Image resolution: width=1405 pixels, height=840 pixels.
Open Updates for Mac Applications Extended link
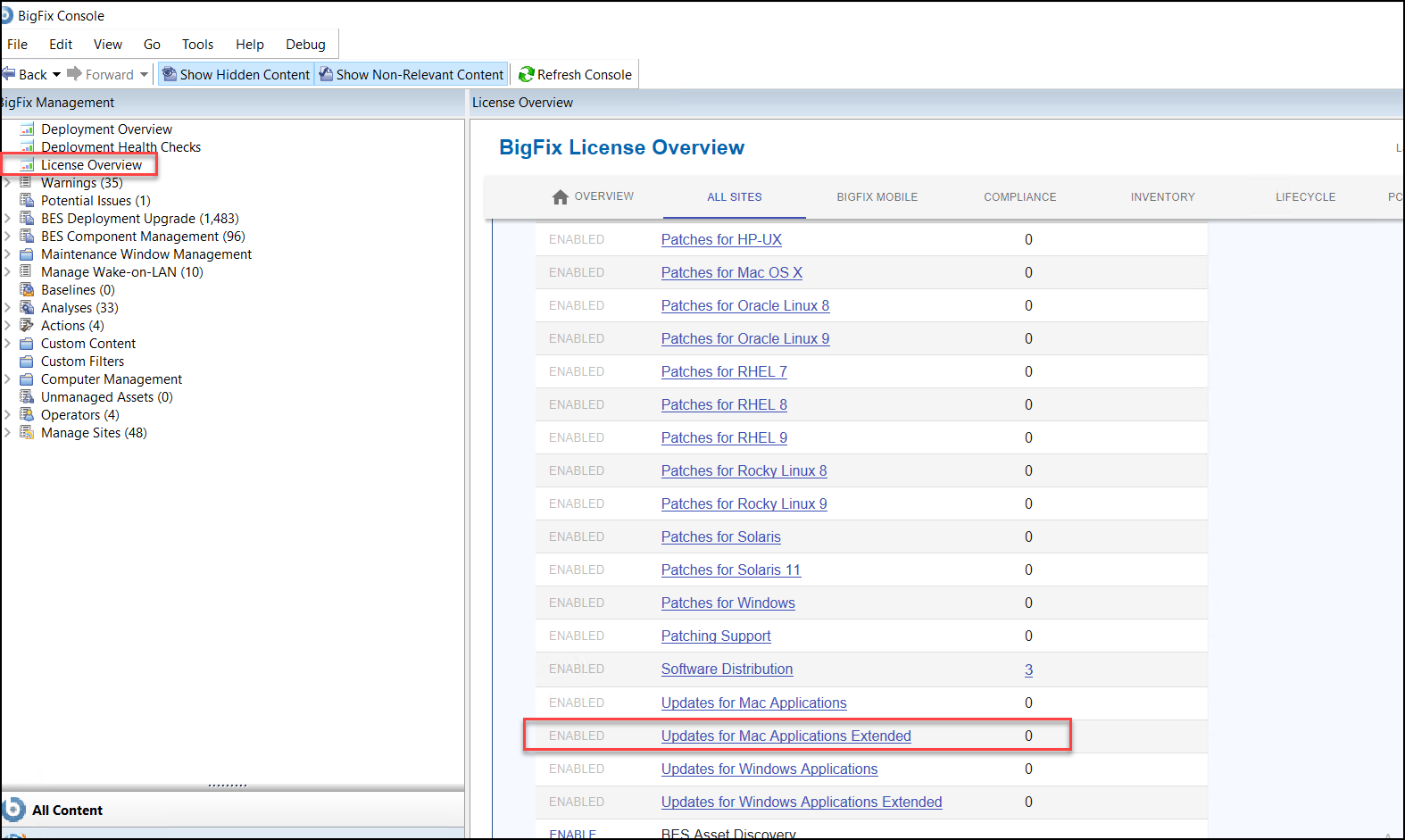pos(786,736)
